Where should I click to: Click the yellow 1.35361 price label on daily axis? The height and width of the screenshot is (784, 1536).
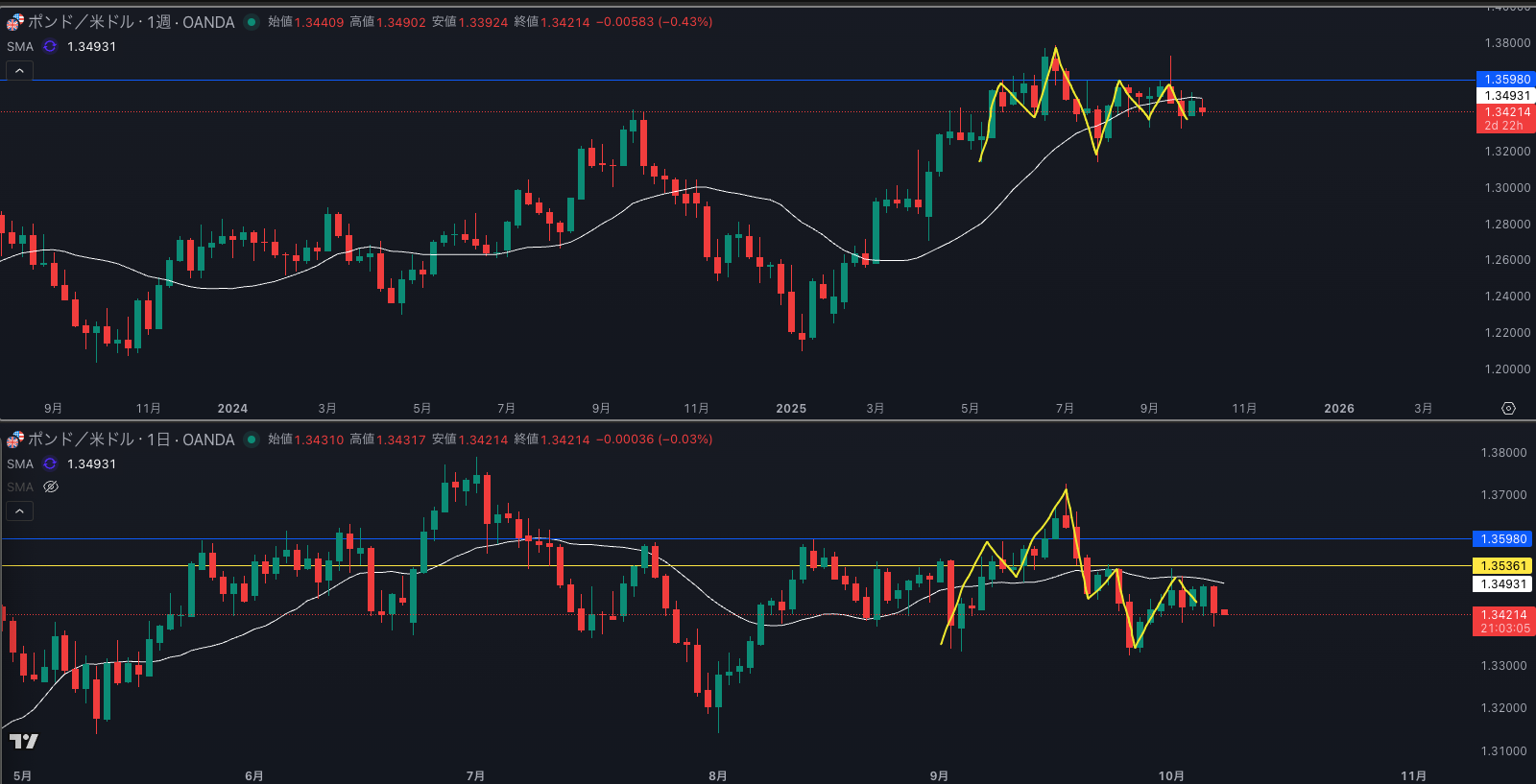[x=1503, y=566]
